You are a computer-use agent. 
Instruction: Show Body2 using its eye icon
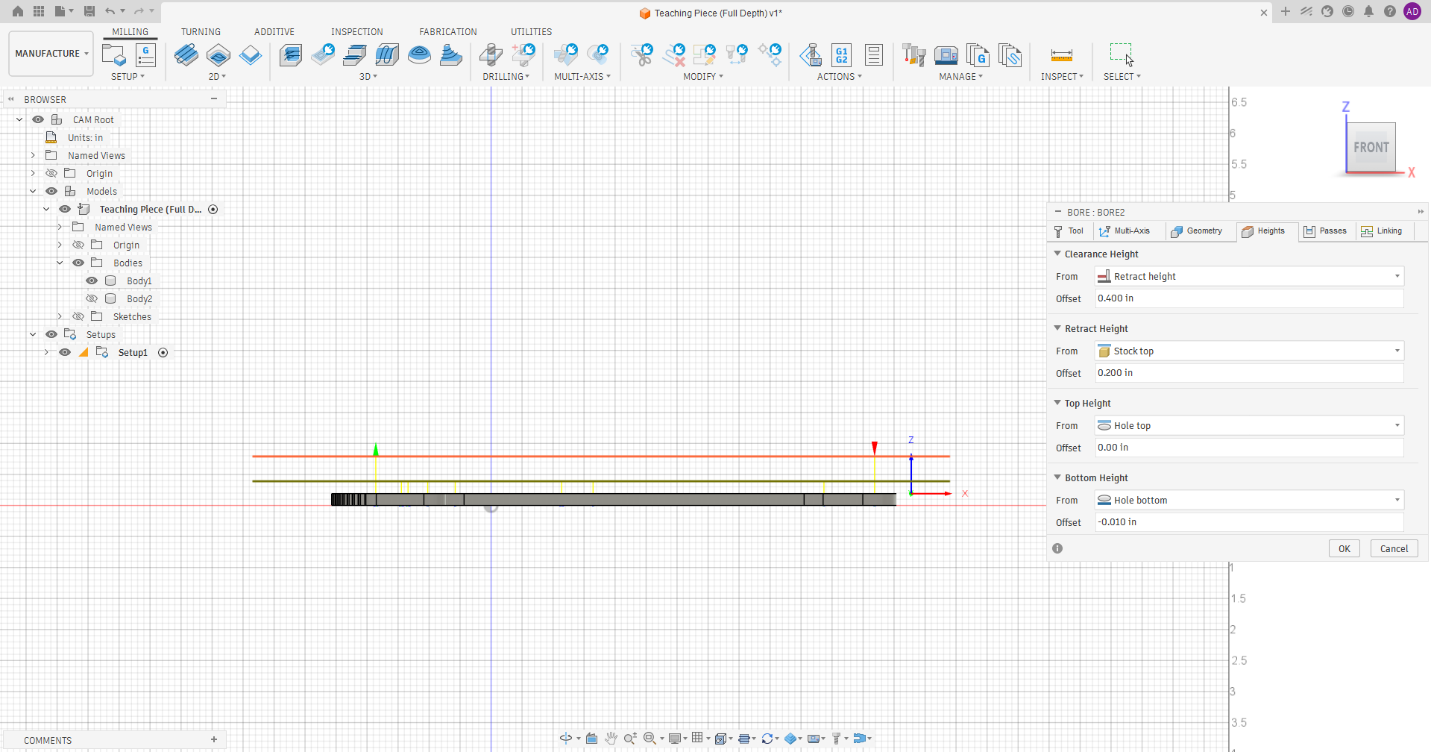(x=92, y=299)
